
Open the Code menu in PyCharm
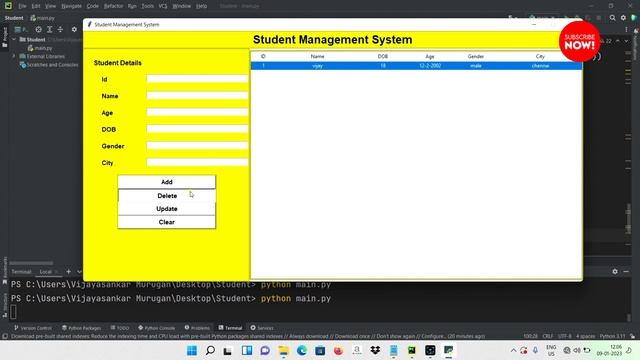[x=93, y=6]
